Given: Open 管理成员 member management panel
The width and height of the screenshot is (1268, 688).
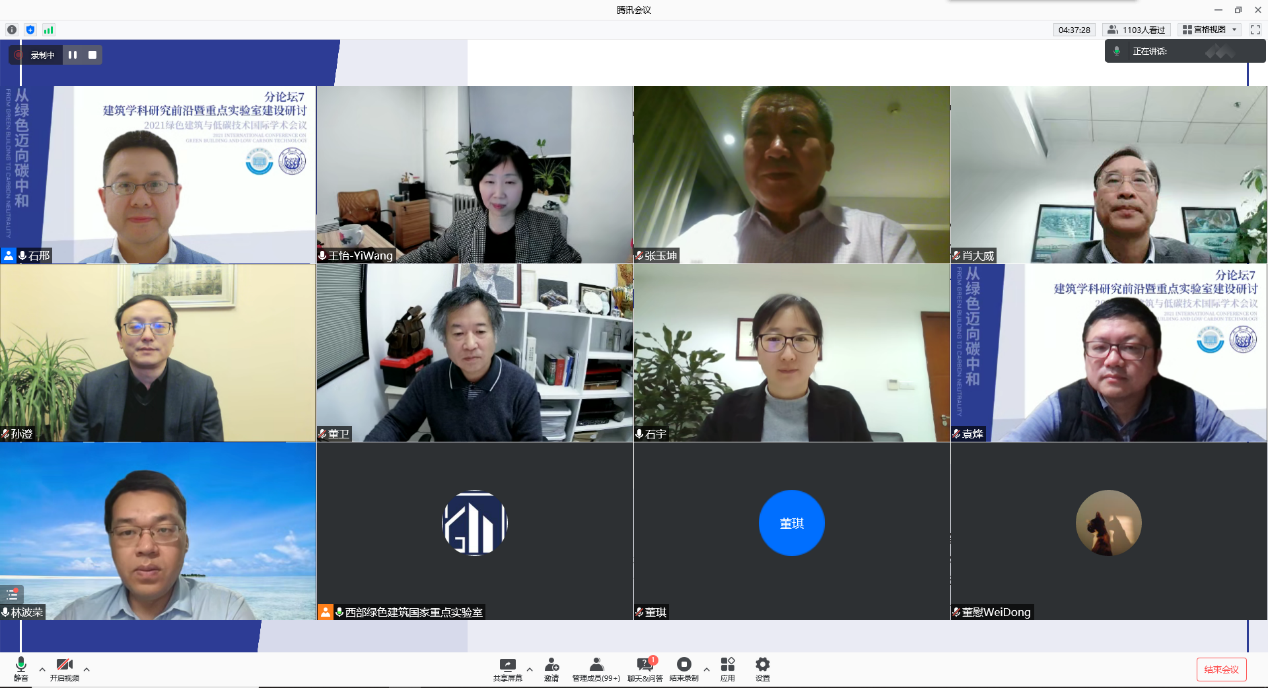Looking at the screenshot, I should [596, 669].
